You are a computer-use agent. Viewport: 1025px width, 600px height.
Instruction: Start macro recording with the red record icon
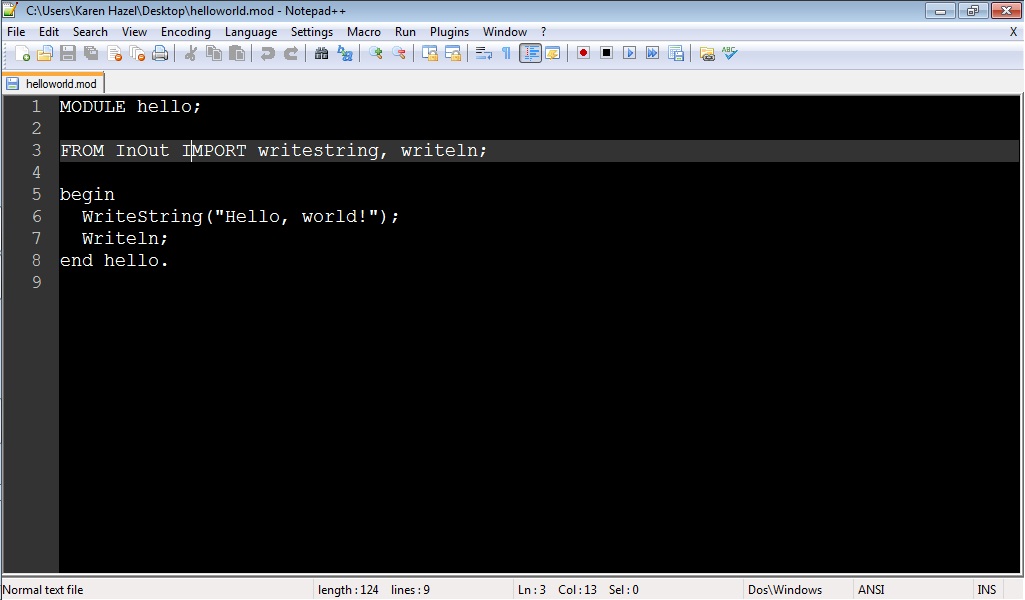click(583, 53)
